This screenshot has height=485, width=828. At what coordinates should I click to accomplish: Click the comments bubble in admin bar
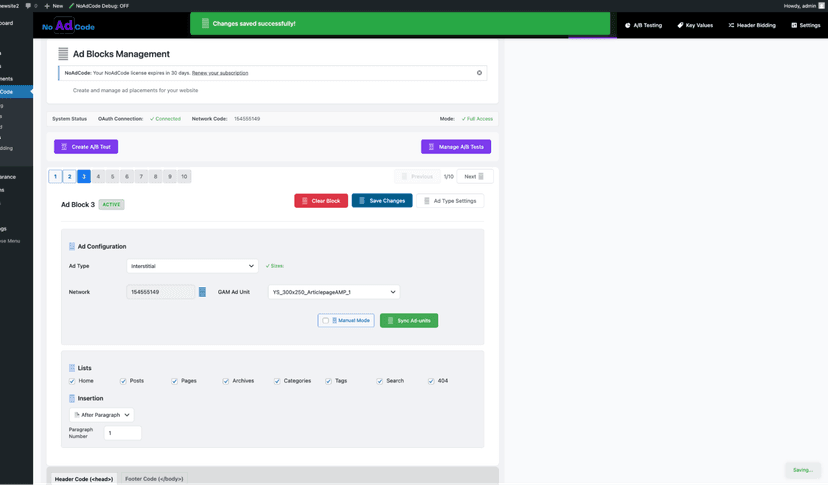tap(28, 6)
